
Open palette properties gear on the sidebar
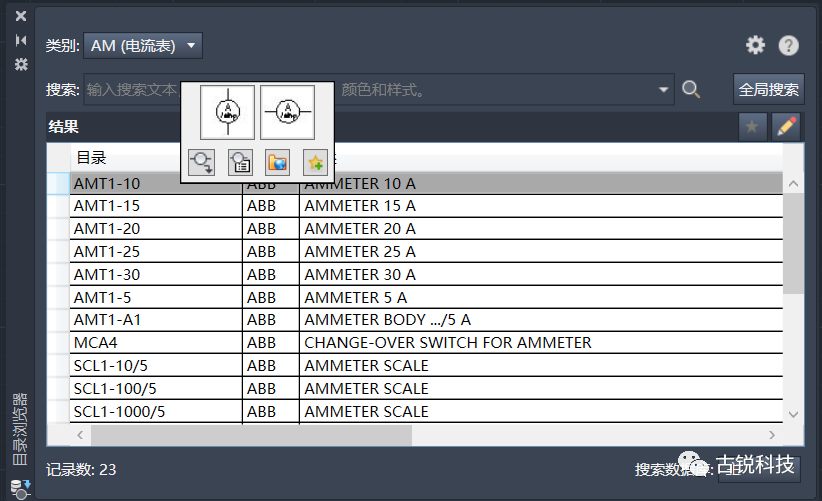[21, 64]
